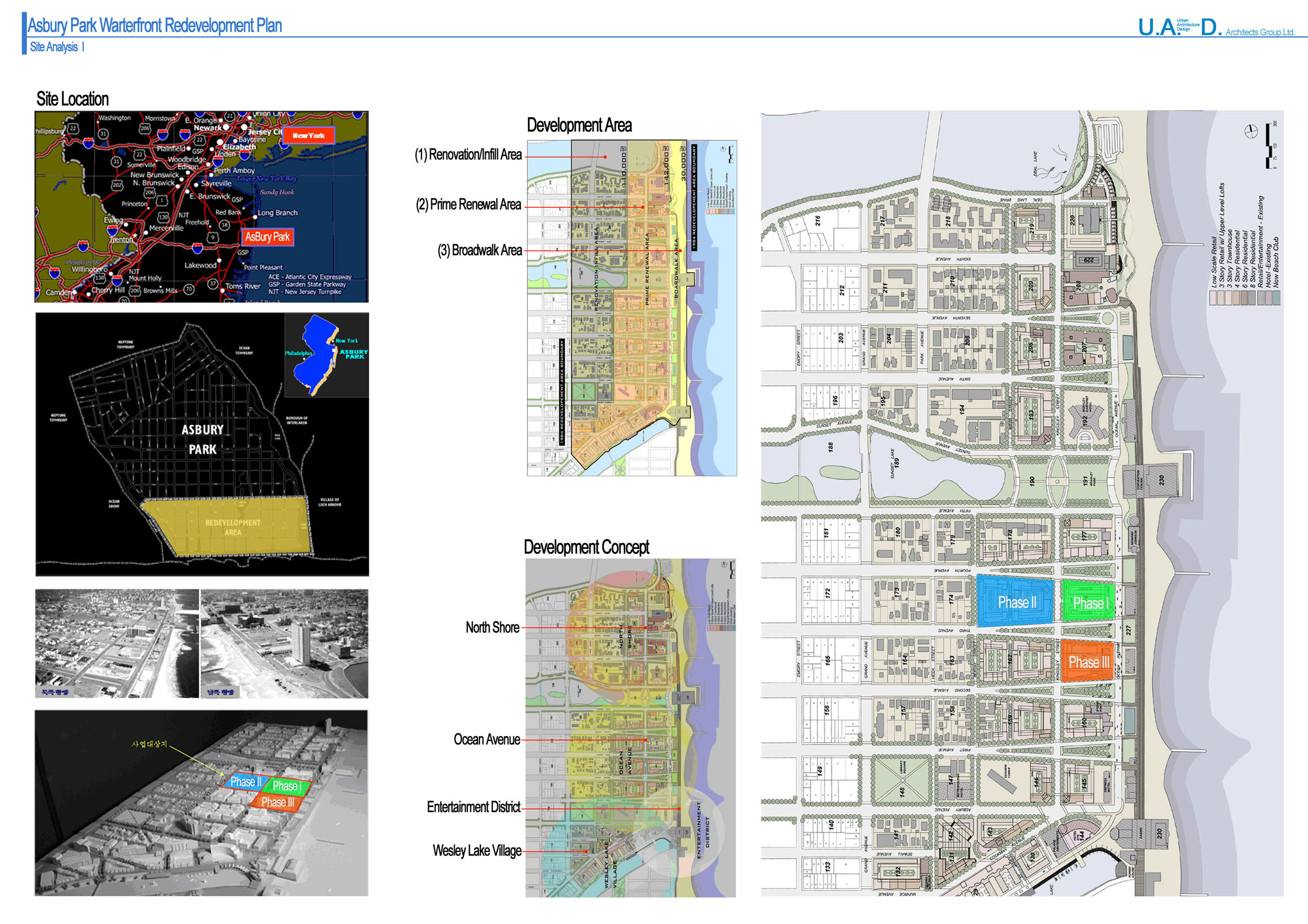The height and width of the screenshot is (924, 1308).
Task: Click the compass north arrow on large map
Action: (1251, 131)
